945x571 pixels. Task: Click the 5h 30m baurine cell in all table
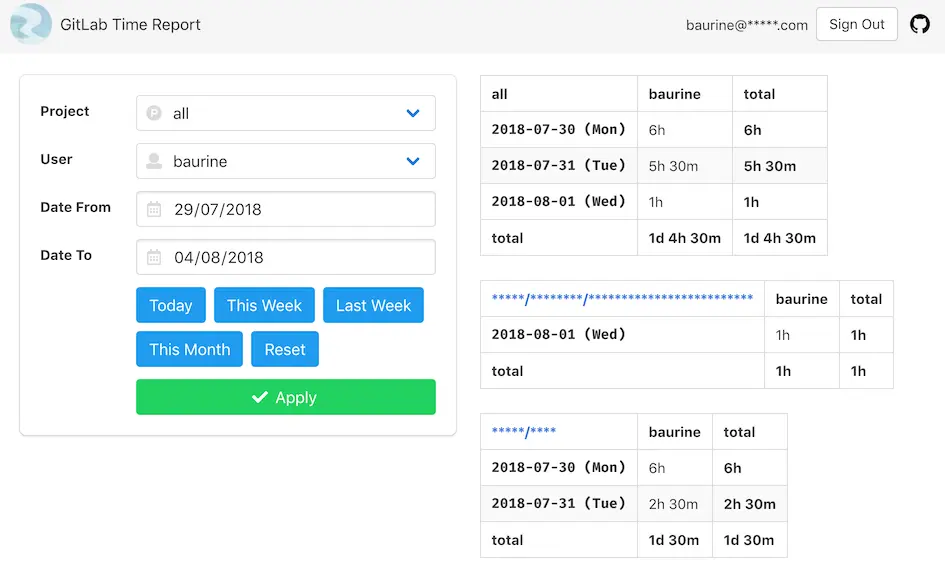click(x=685, y=166)
